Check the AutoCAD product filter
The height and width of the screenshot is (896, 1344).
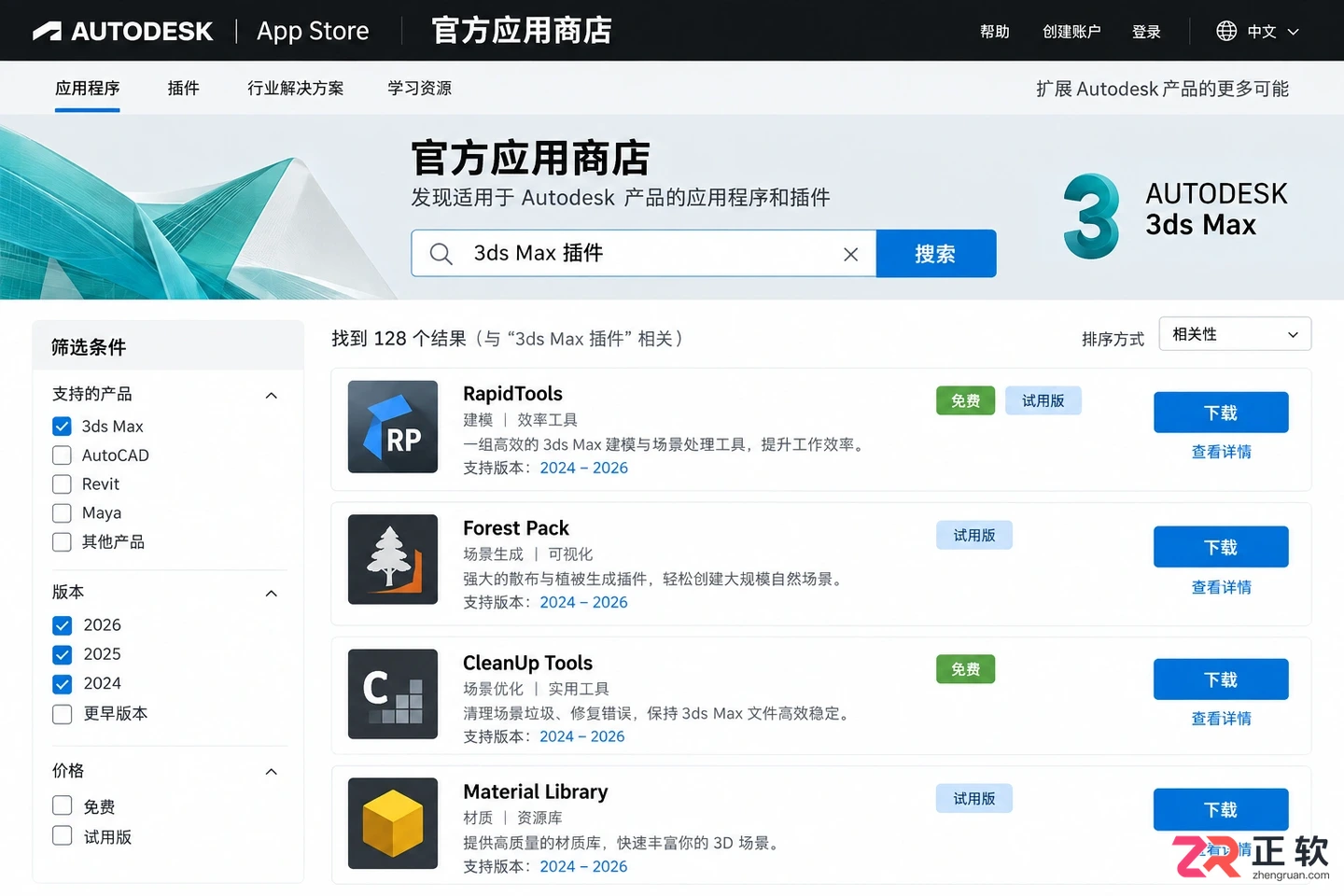tap(62, 455)
